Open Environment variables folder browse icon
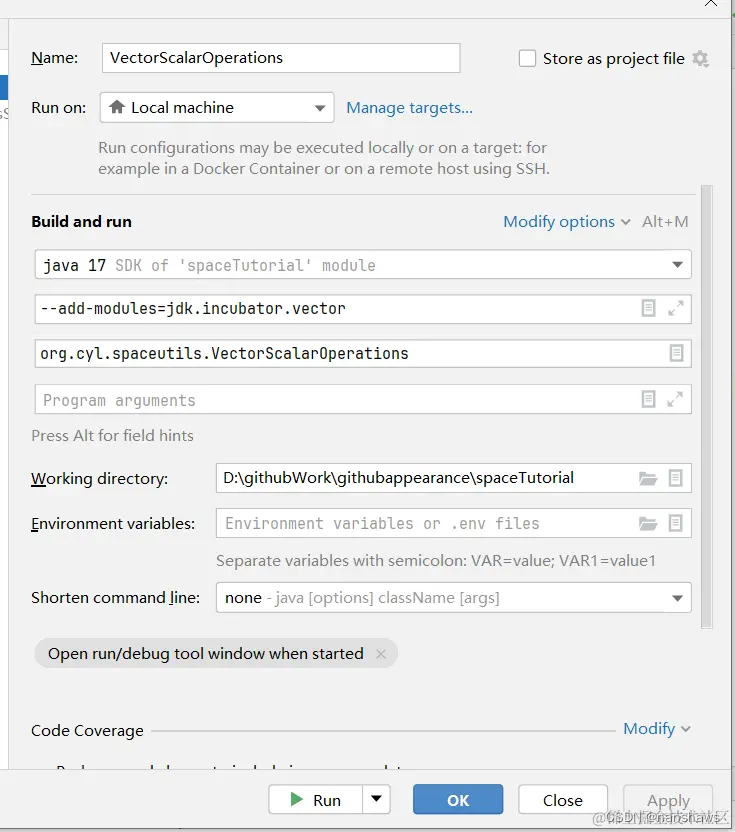 [647, 524]
